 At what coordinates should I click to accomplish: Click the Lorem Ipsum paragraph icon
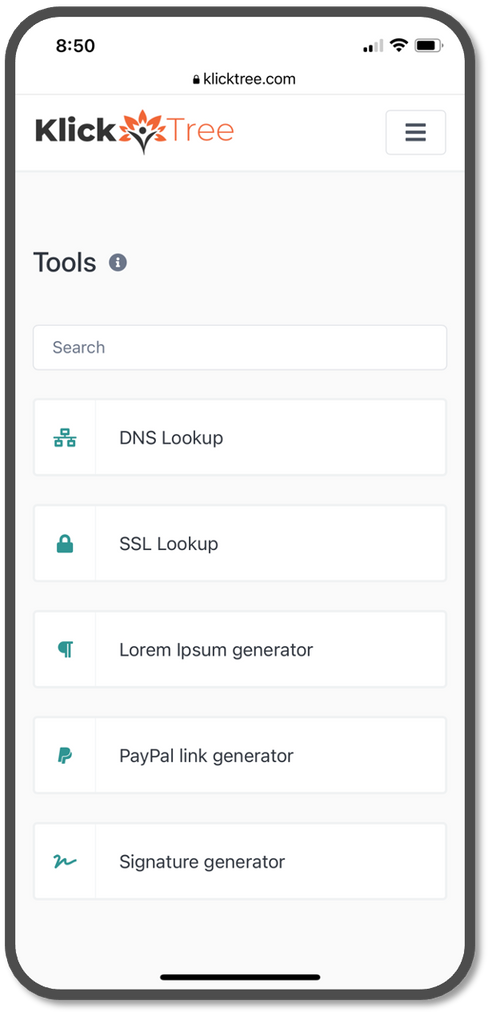click(x=65, y=649)
